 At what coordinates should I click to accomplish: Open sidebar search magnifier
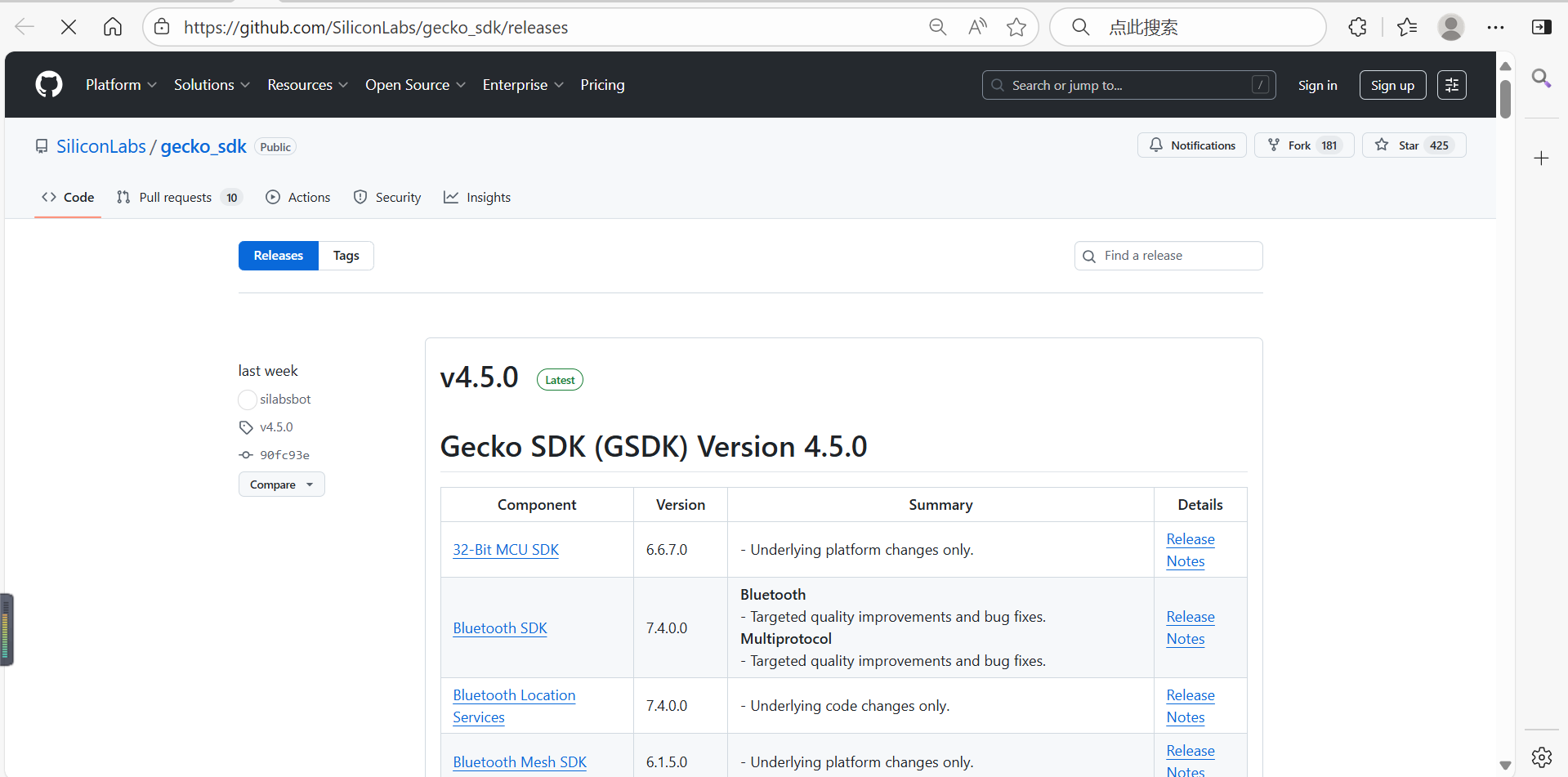pyautogui.click(x=1541, y=78)
